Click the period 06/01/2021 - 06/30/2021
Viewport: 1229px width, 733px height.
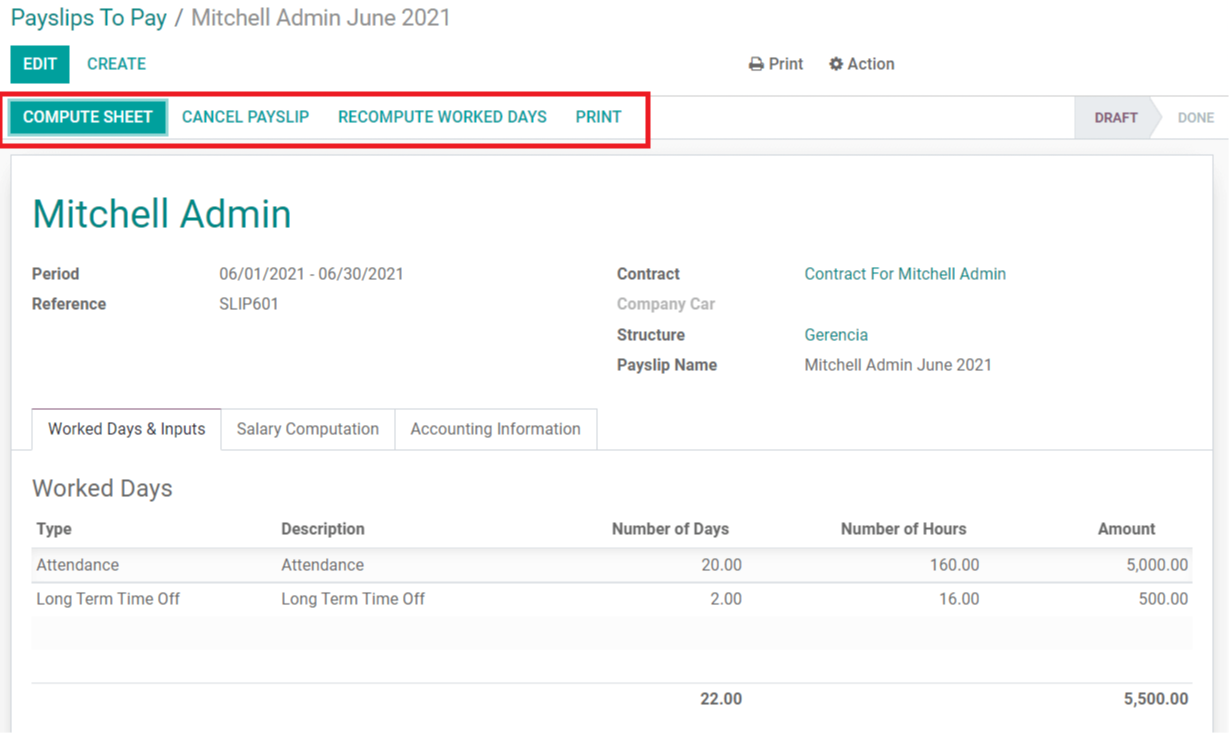point(311,274)
